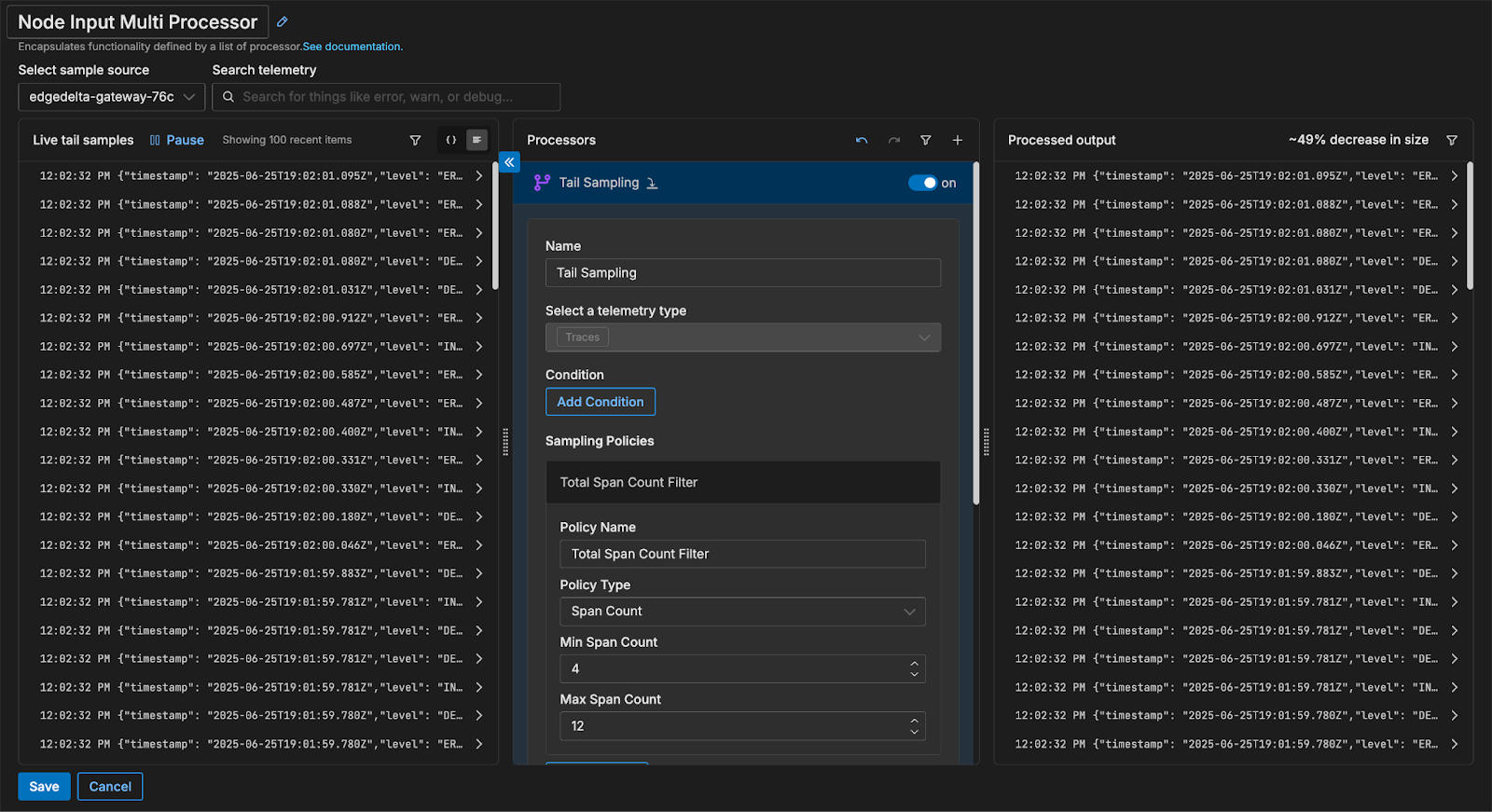Turn off the Tail Sampling toggle
The height and width of the screenshot is (812, 1492).
pos(922,183)
